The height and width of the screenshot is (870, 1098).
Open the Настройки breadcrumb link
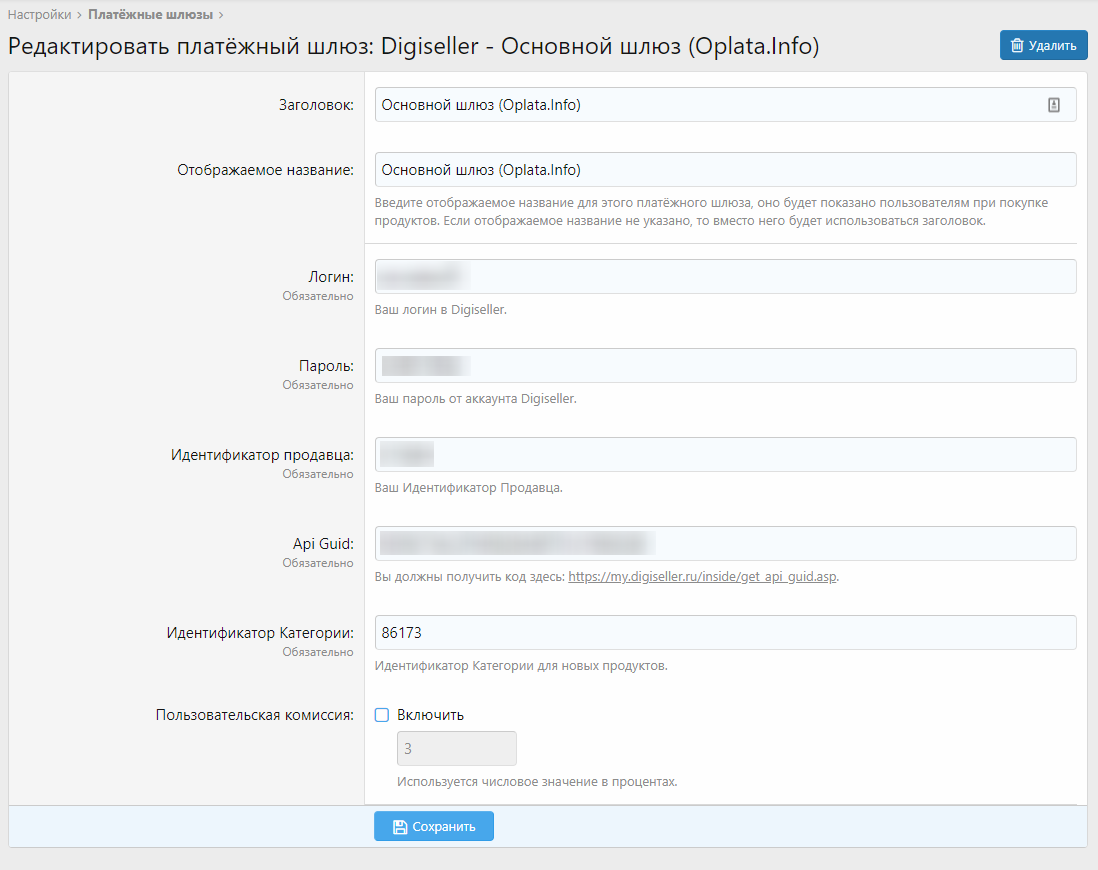tap(39, 15)
